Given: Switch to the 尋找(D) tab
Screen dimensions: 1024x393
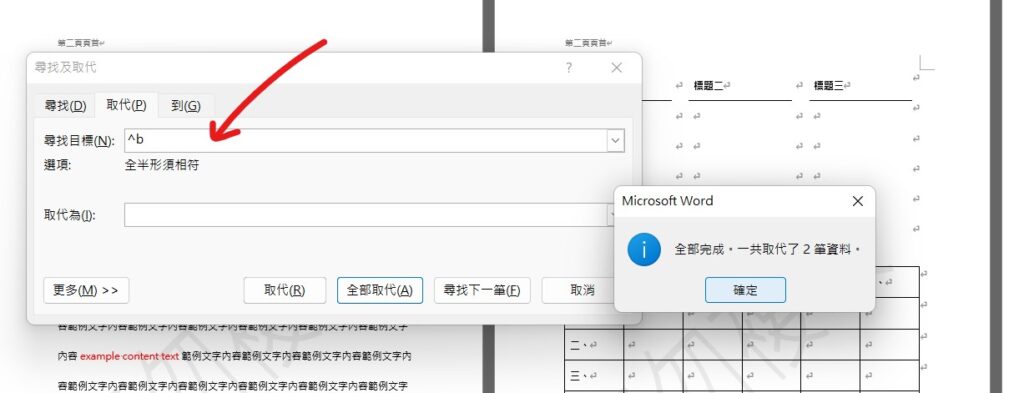Looking at the screenshot, I should pos(65,106).
